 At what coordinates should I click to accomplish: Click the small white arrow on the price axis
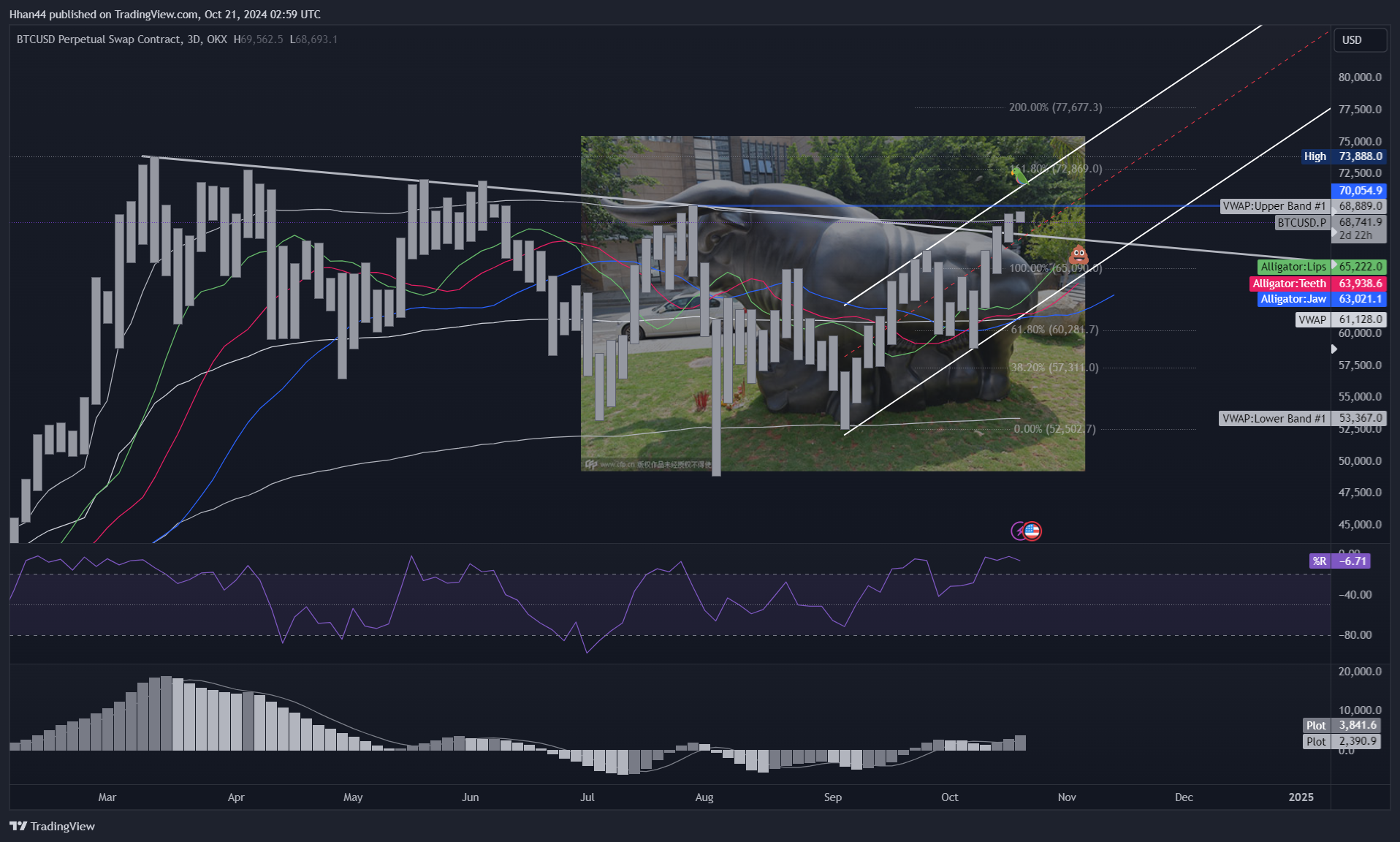(x=1334, y=349)
